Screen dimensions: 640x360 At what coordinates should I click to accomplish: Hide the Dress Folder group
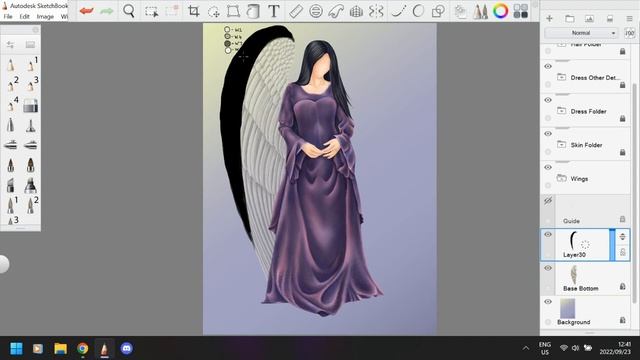pos(548,100)
